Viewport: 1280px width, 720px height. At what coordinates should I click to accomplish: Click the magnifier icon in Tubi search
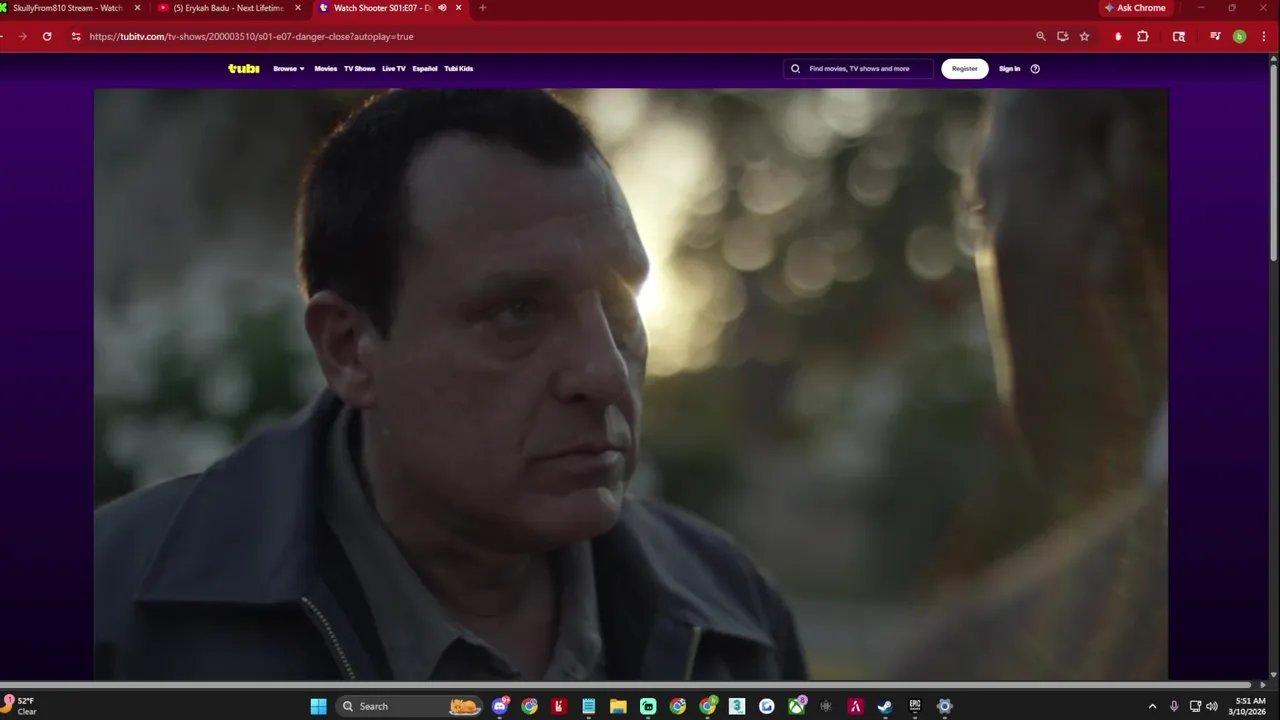796,69
